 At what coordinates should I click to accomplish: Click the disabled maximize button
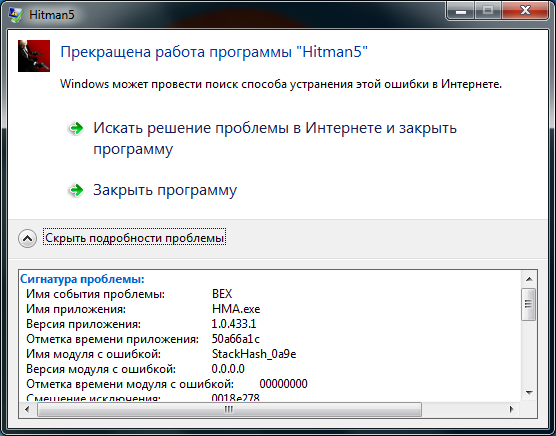(x=488, y=11)
